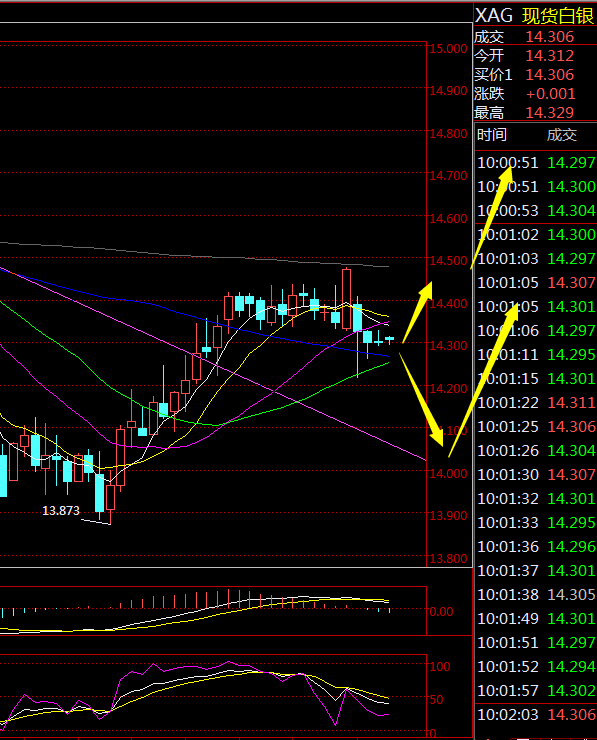The height and width of the screenshot is (740, 597).
Task: Pick the 10:01:15 tick row
Action: [x=536, y=379]
